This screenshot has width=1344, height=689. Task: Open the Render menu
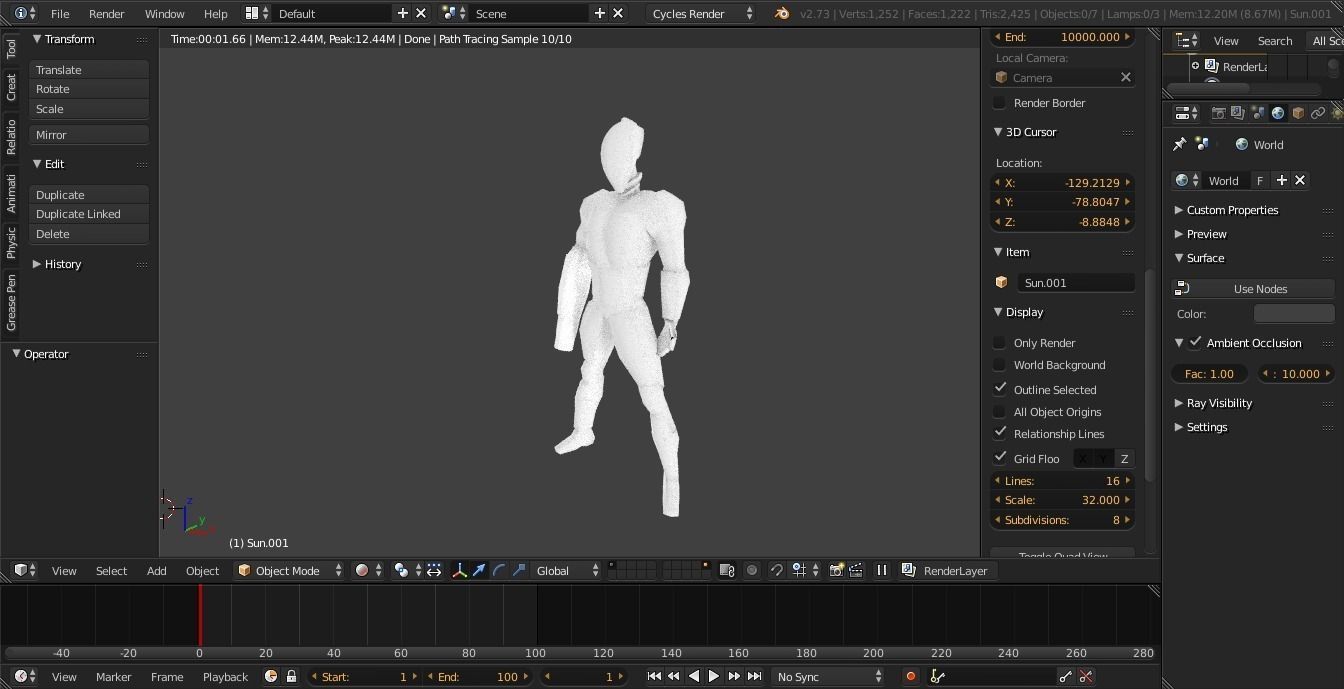tap(107, 13)
